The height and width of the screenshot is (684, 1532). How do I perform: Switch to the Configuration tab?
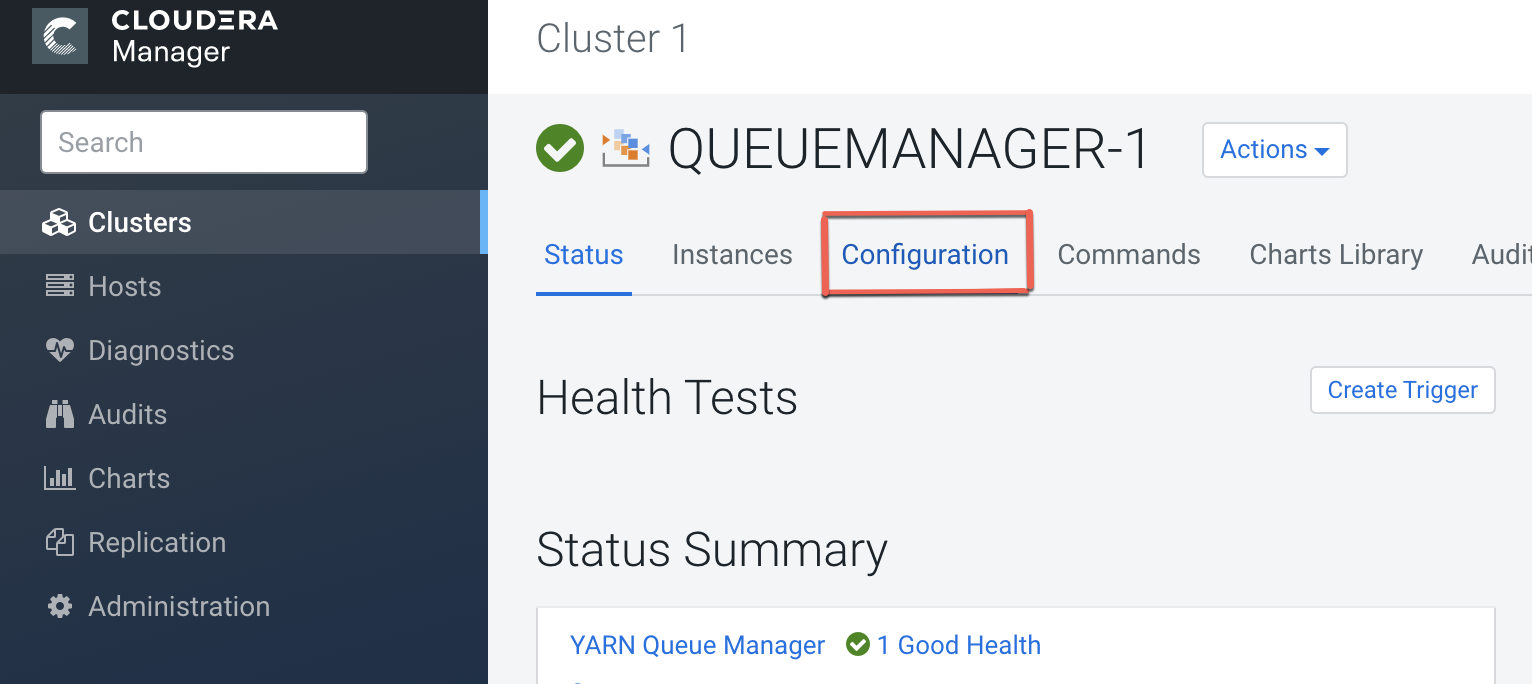pyautogui.click(x=925, y=255)
